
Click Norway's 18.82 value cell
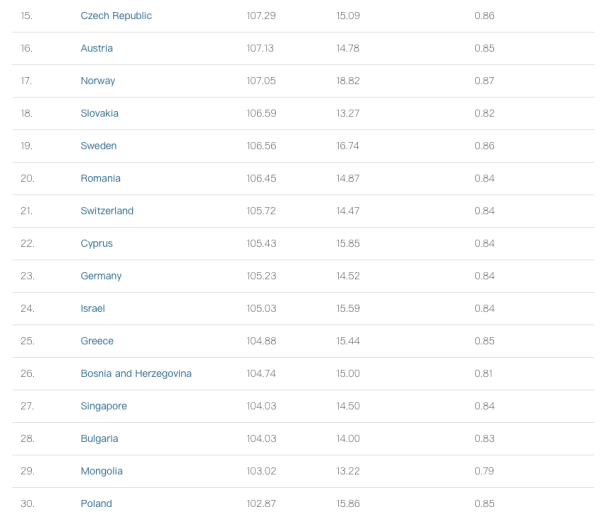(348, 81)
